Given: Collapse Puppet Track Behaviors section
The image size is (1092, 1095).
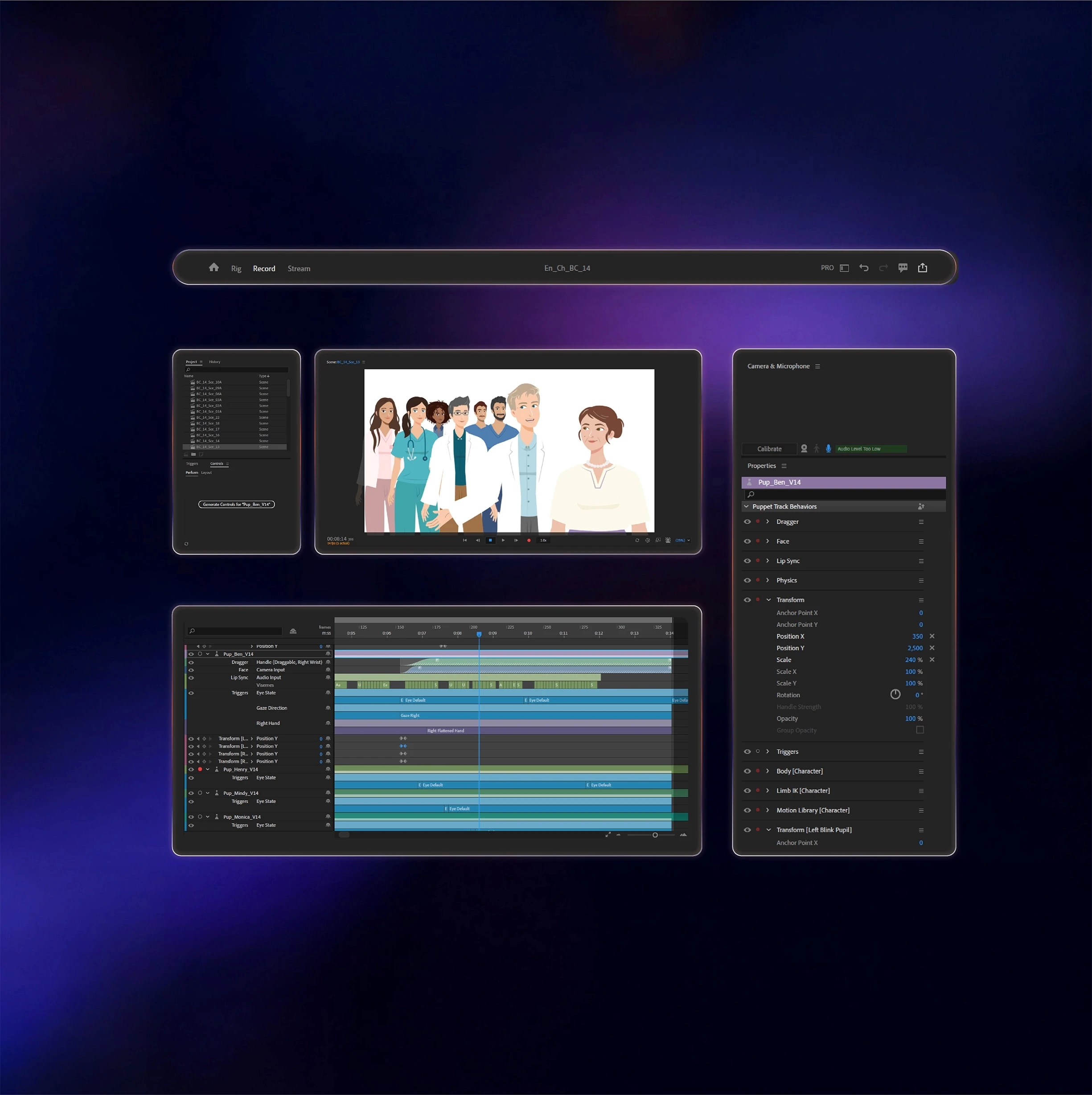Looking at the screenshot, I should click(x=746, y=507).
